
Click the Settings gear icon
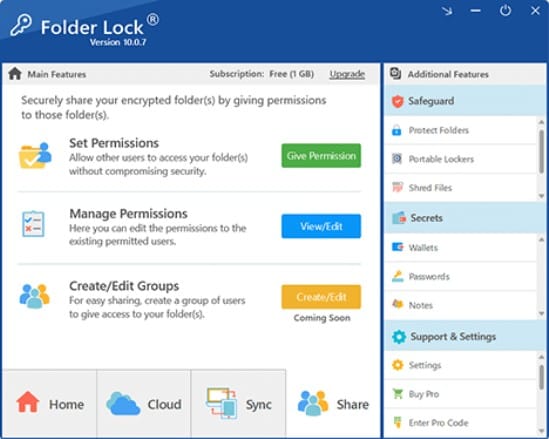tap(398, 365)
